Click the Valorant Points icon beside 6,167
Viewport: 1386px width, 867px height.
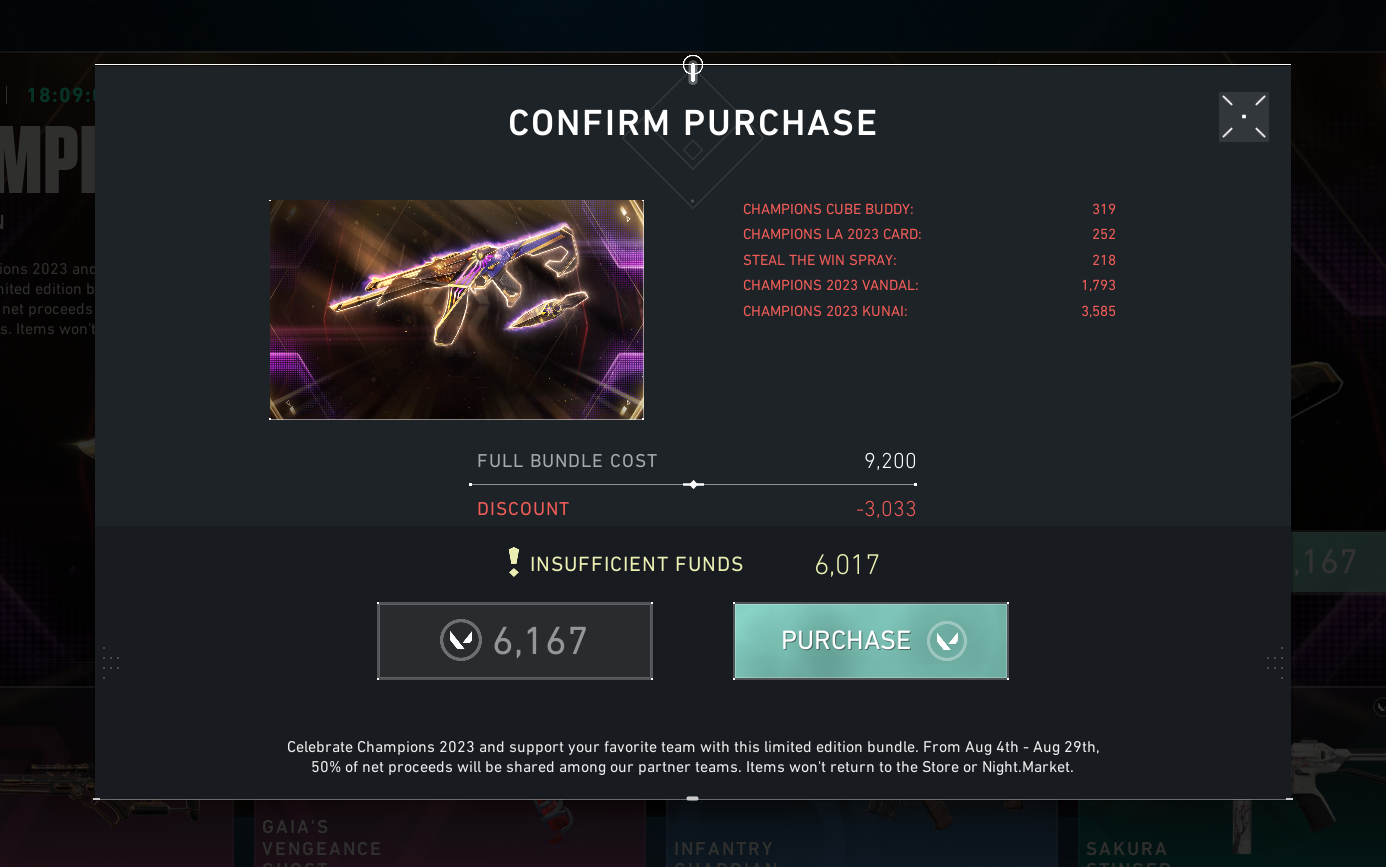click(x=460, y=641)
